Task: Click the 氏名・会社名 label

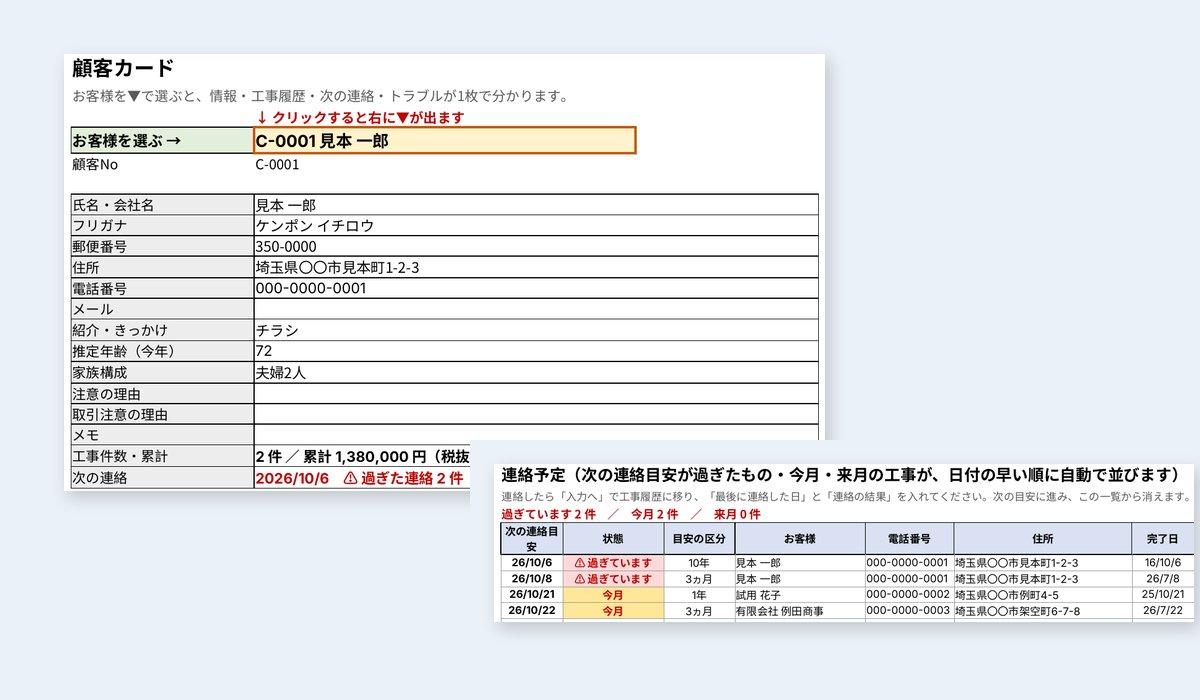Action: [162, 205]
